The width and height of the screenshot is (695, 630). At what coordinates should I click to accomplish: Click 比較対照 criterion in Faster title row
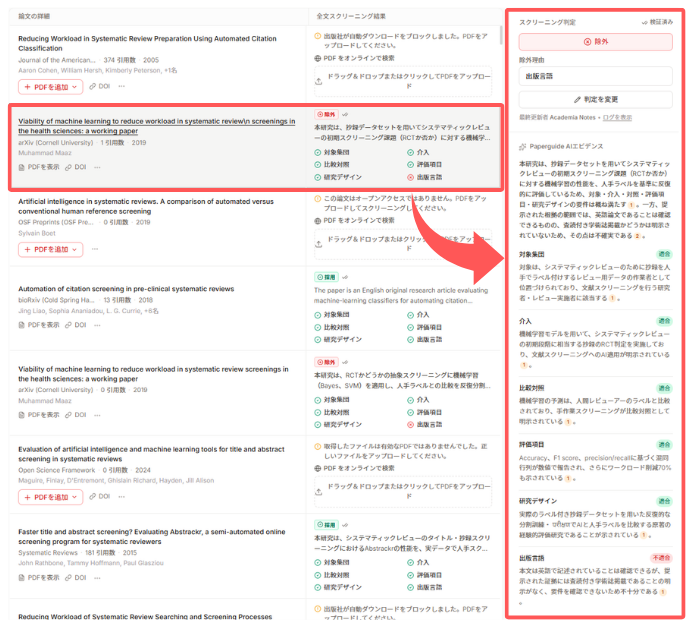point(332,575)
